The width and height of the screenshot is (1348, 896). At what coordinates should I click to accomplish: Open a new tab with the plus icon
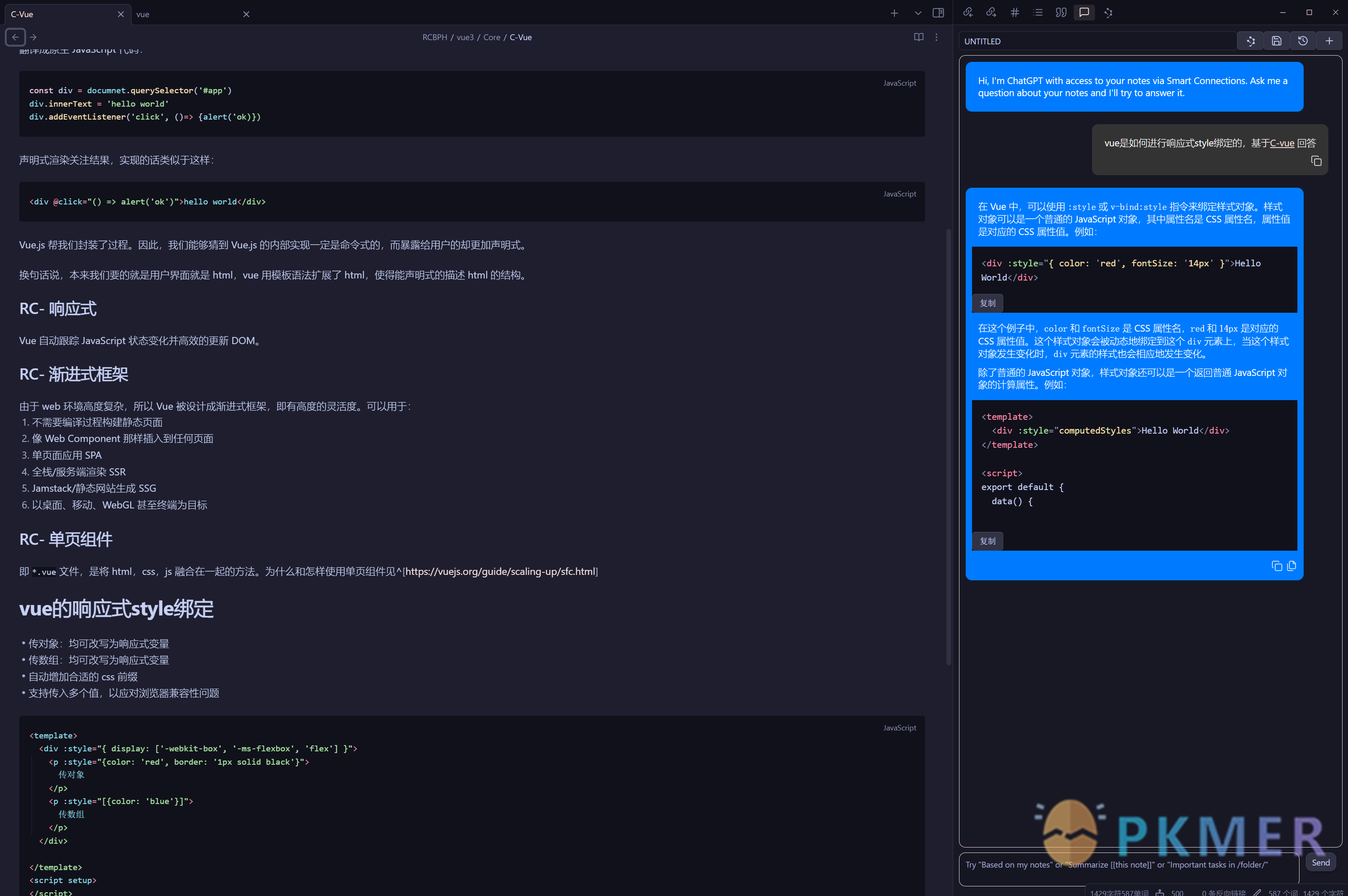(x=894, y=14)
